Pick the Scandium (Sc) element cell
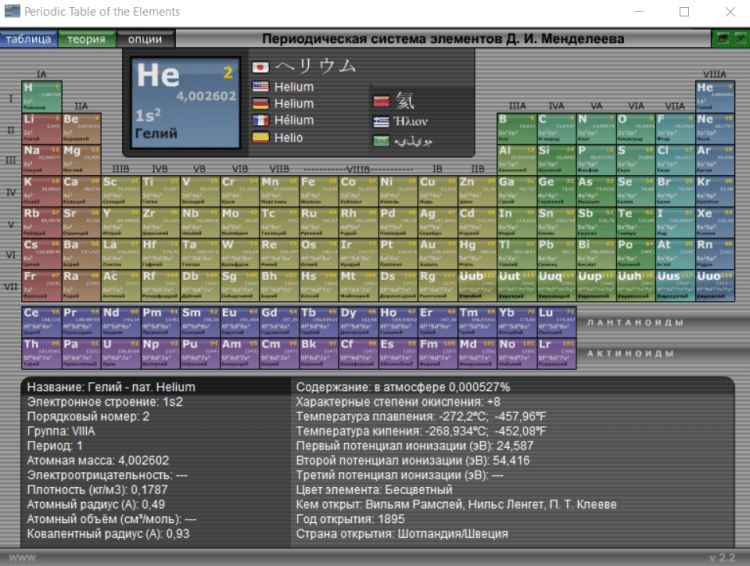 click(x=121, y=191)
